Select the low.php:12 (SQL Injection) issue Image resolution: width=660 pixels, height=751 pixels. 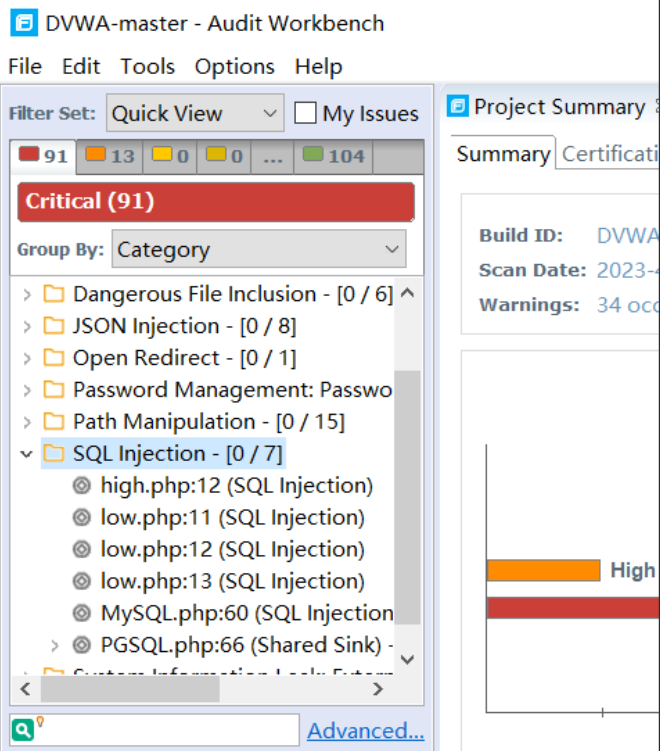pyautogui.click(x=233, y=549)
